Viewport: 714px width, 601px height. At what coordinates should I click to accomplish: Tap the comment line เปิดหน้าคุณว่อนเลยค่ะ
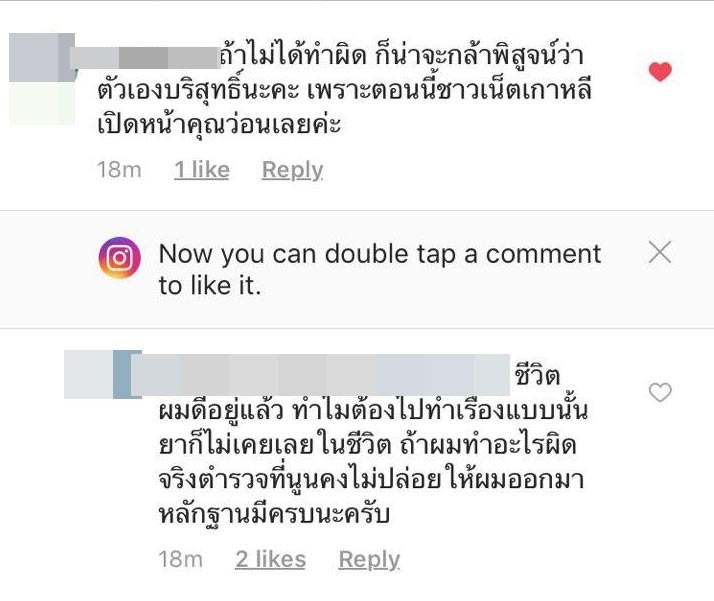coord(219,124)
